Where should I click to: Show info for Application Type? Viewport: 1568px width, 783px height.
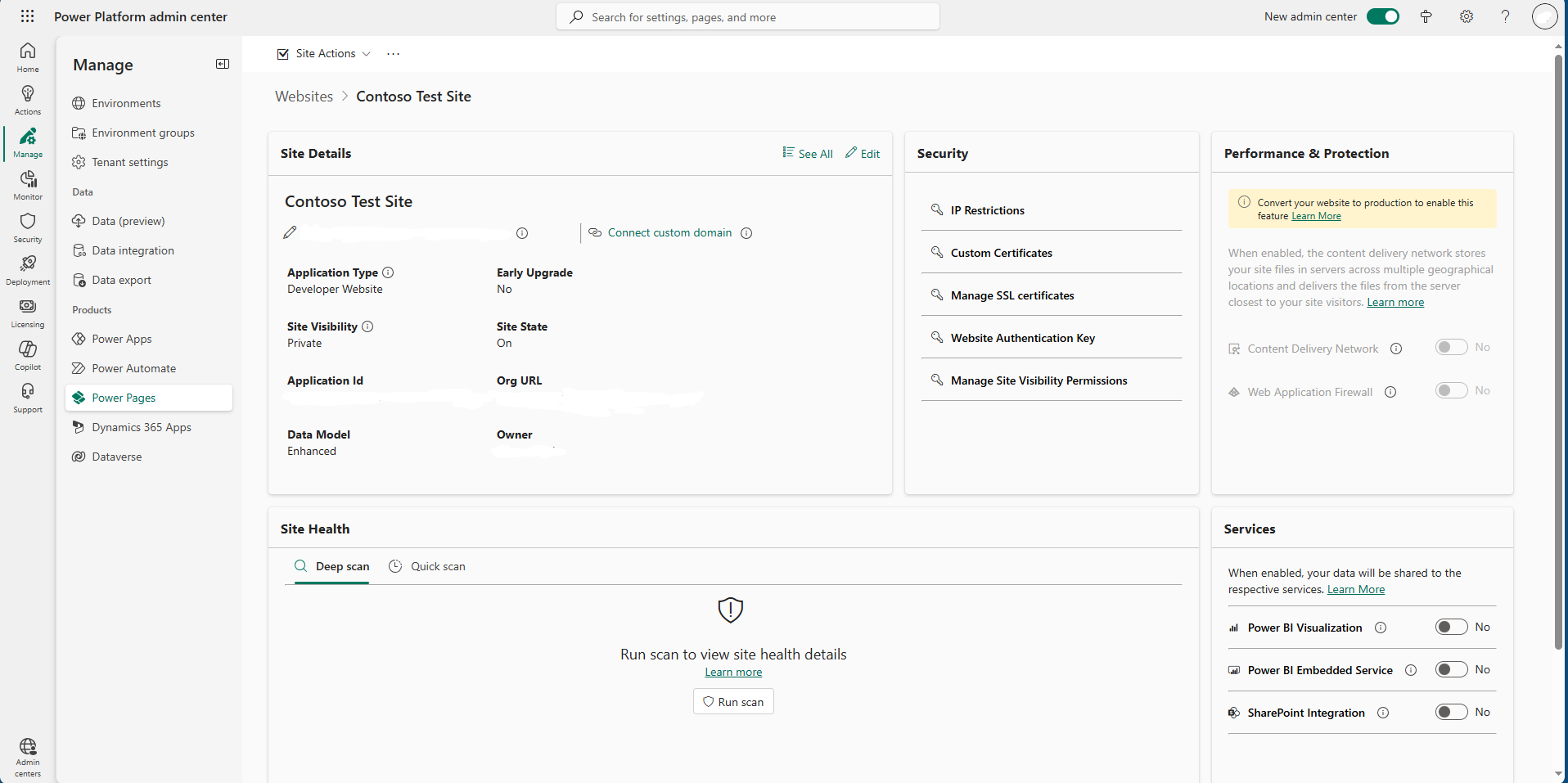click(388, 272)
